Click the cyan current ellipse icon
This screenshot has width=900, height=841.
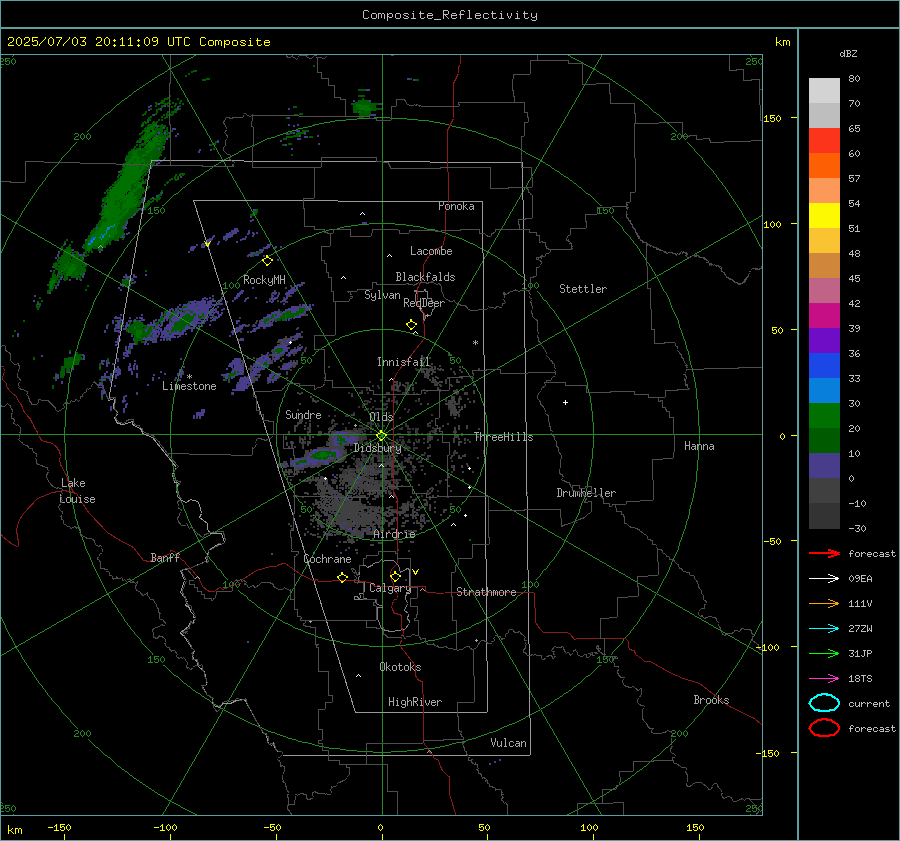click(824, 703)
